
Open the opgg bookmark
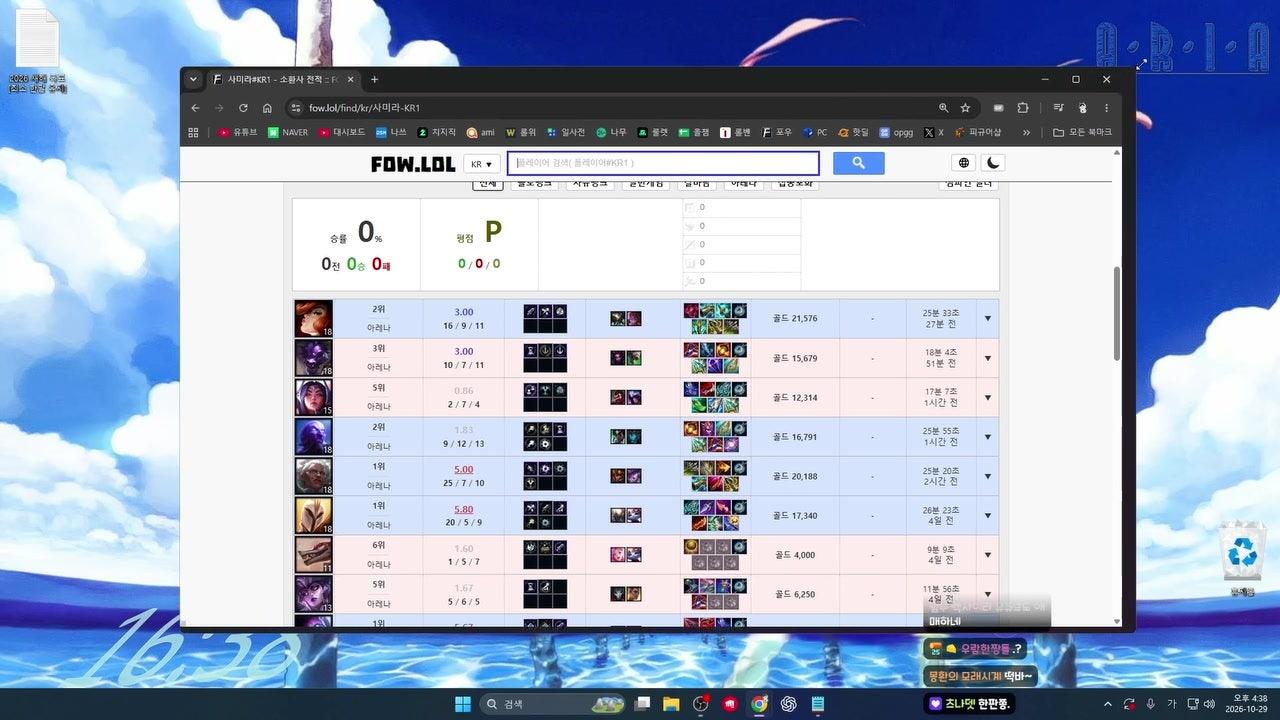[x=896, y=132]
